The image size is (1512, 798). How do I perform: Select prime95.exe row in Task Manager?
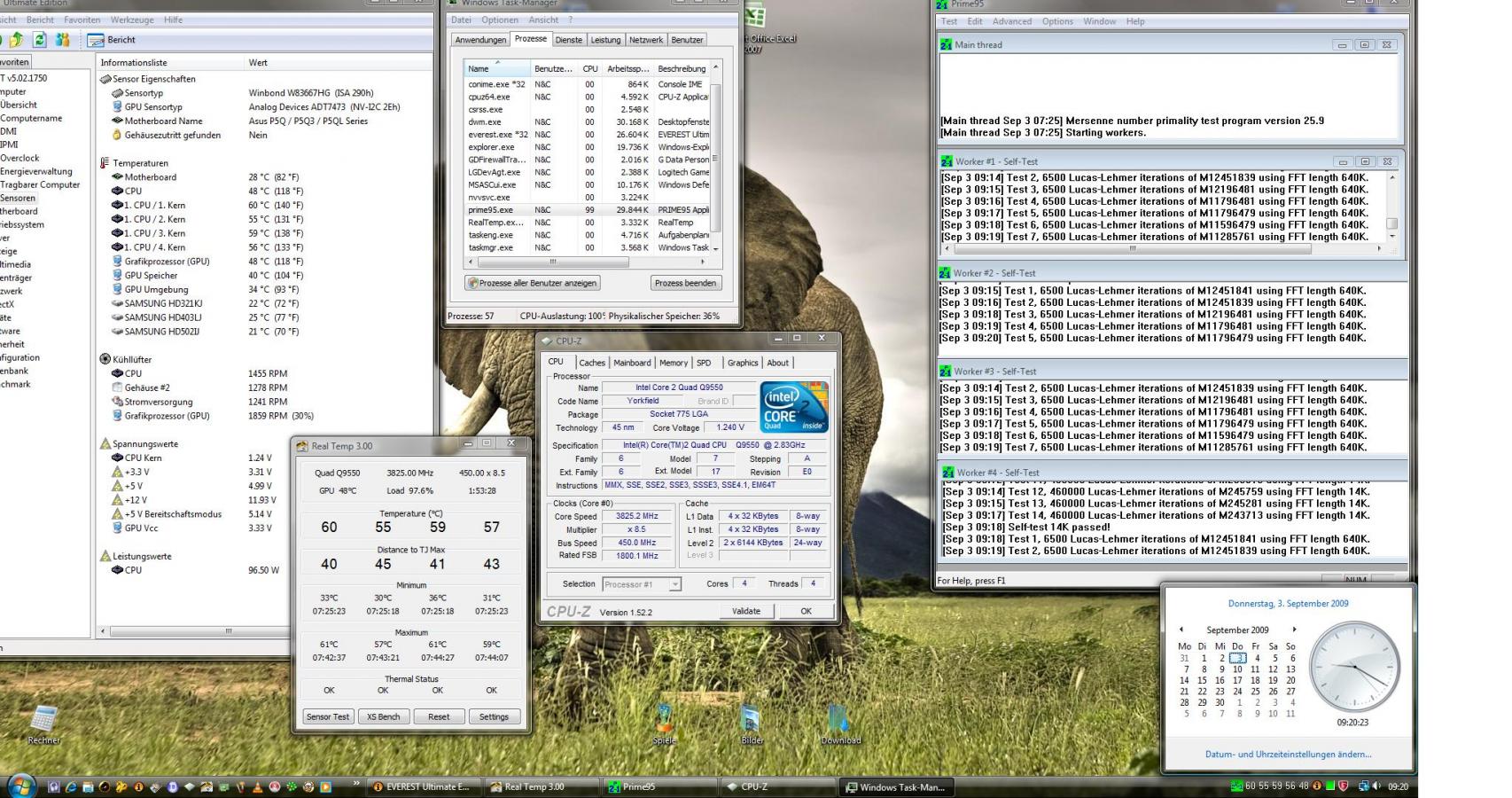click(587, 210)
